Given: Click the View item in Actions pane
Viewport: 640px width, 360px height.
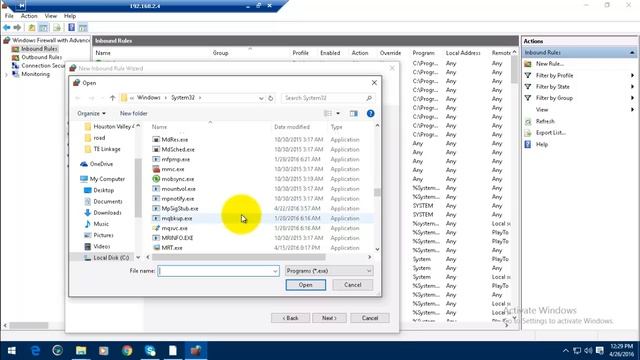Looking at the screenshot, I should pos(542,110).
